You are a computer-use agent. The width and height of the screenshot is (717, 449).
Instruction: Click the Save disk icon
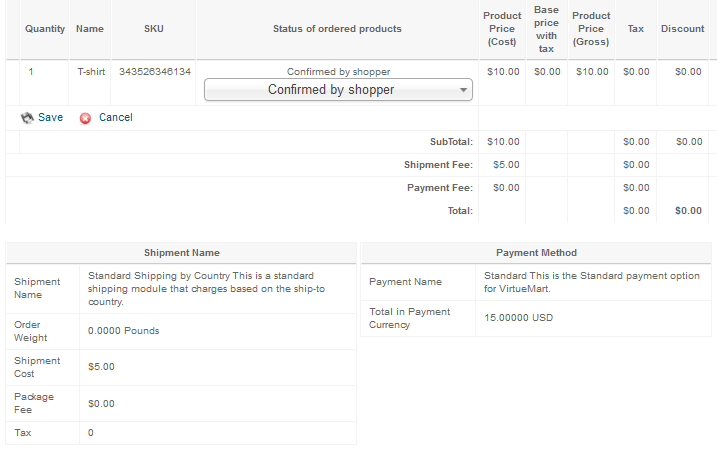(27, 118)
